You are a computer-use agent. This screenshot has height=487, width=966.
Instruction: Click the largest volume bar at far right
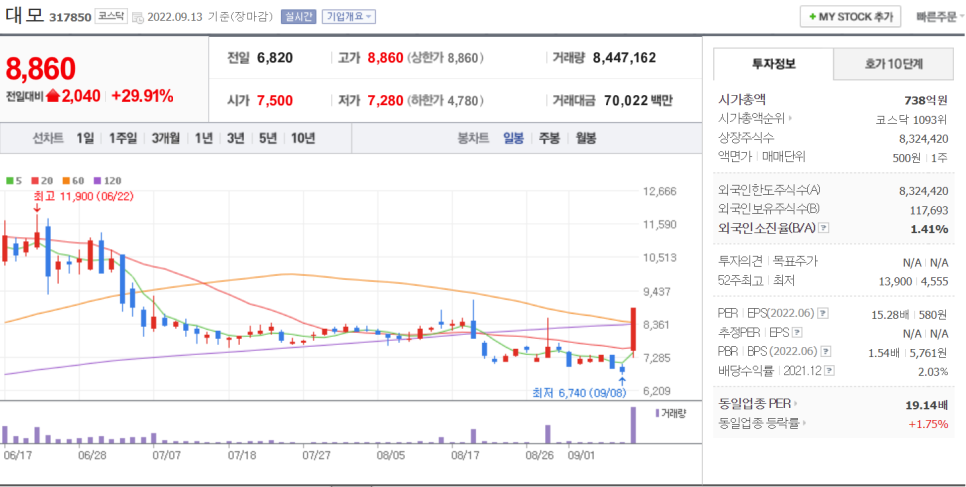[633, 425]
